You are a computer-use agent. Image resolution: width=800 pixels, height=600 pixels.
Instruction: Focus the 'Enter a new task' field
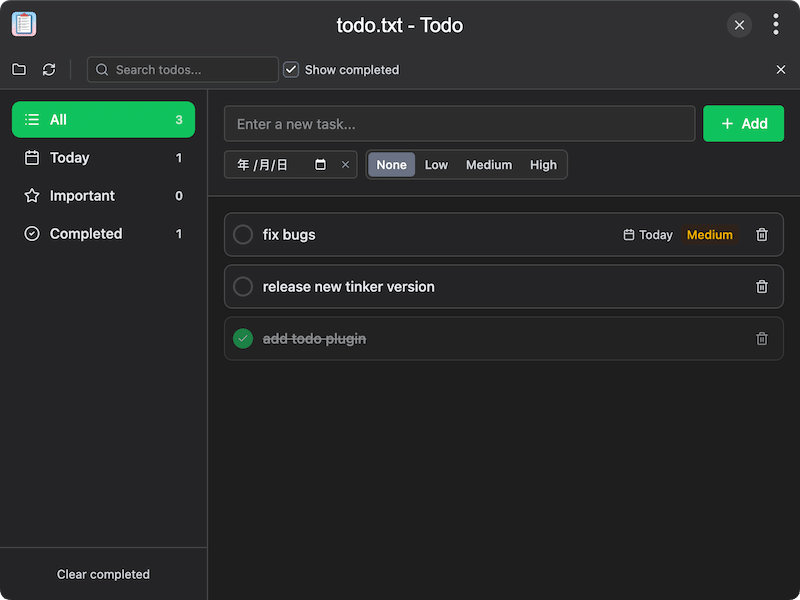459,124
